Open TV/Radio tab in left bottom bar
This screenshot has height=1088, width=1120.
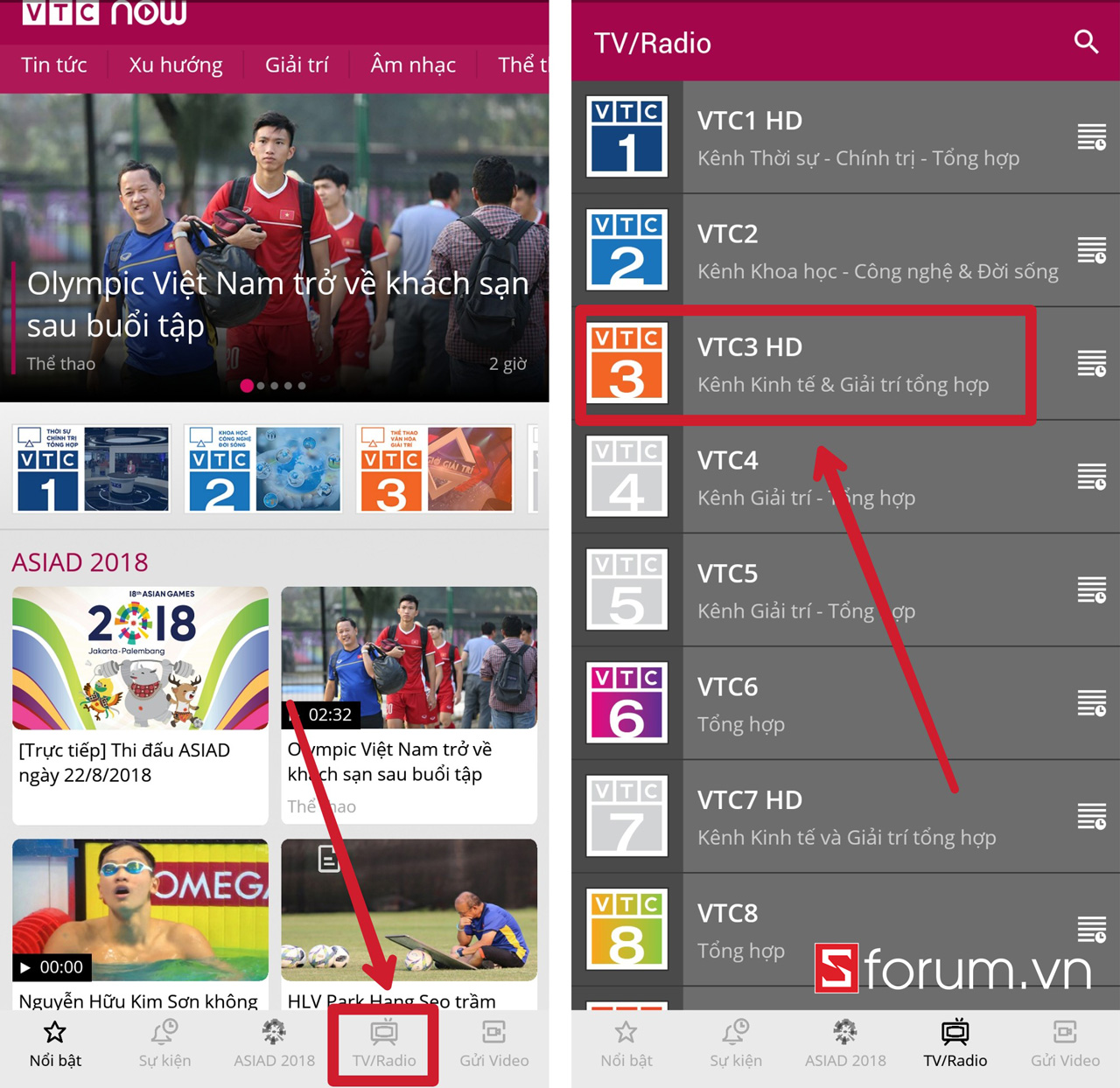pyautogui.click(x=384, y=1043)
